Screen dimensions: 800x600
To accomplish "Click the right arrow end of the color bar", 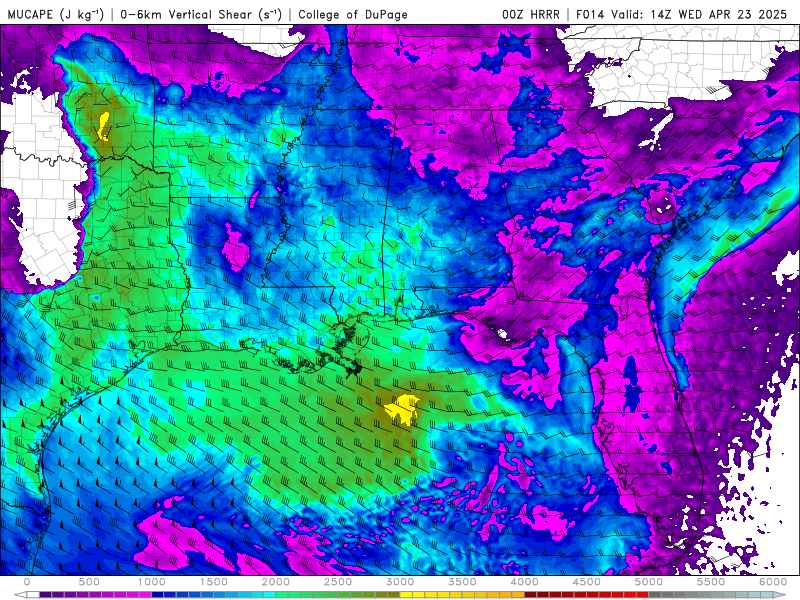I will (x=780, y=595).
